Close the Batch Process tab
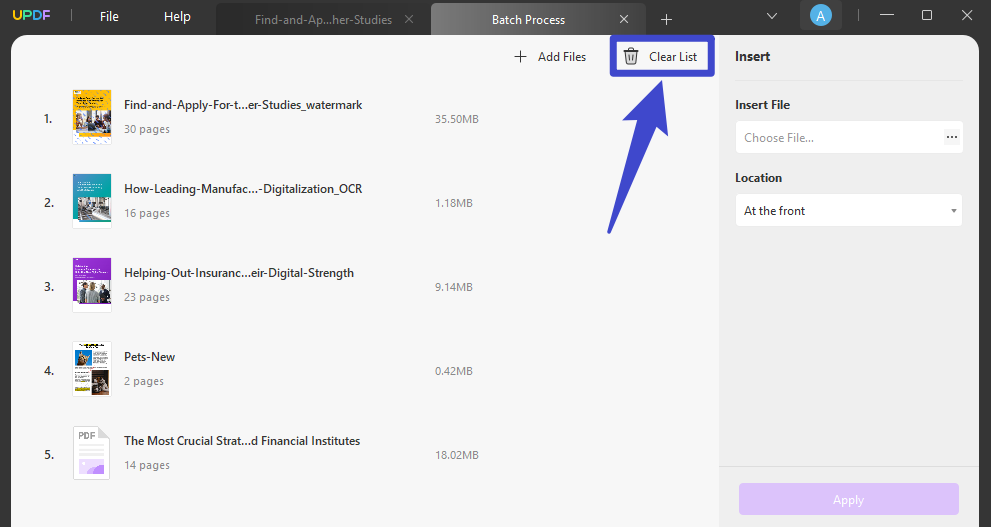Image resolution: width=991 pixels, height=527 pixels. click(x=624, y=19)
